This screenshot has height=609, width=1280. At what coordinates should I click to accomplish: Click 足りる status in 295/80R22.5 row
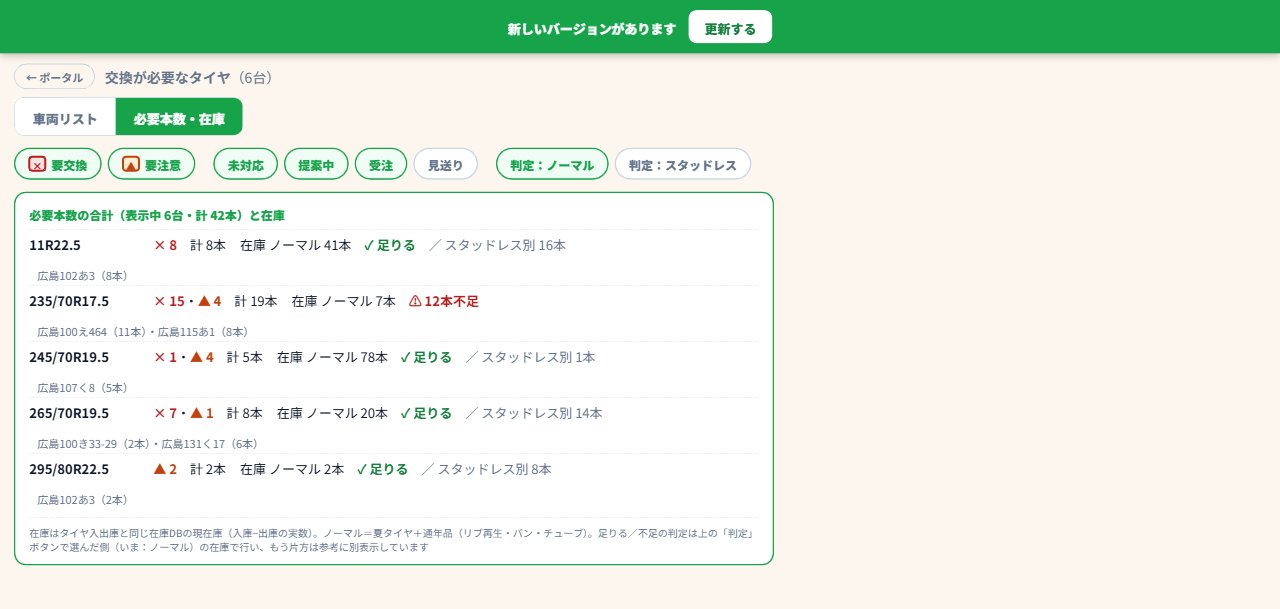point(382,469)
